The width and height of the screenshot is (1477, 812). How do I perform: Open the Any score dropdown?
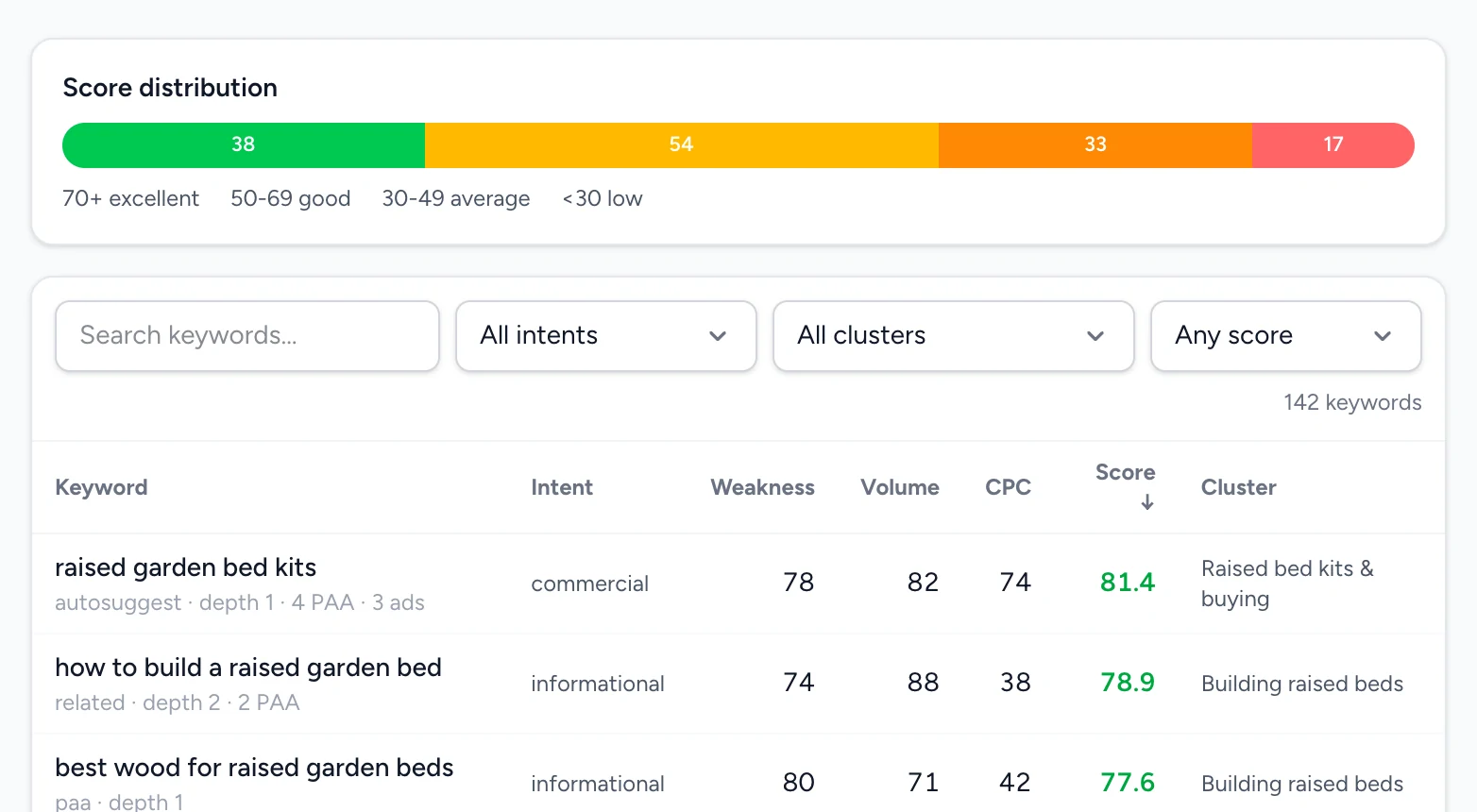click(x=1286, y=336)
